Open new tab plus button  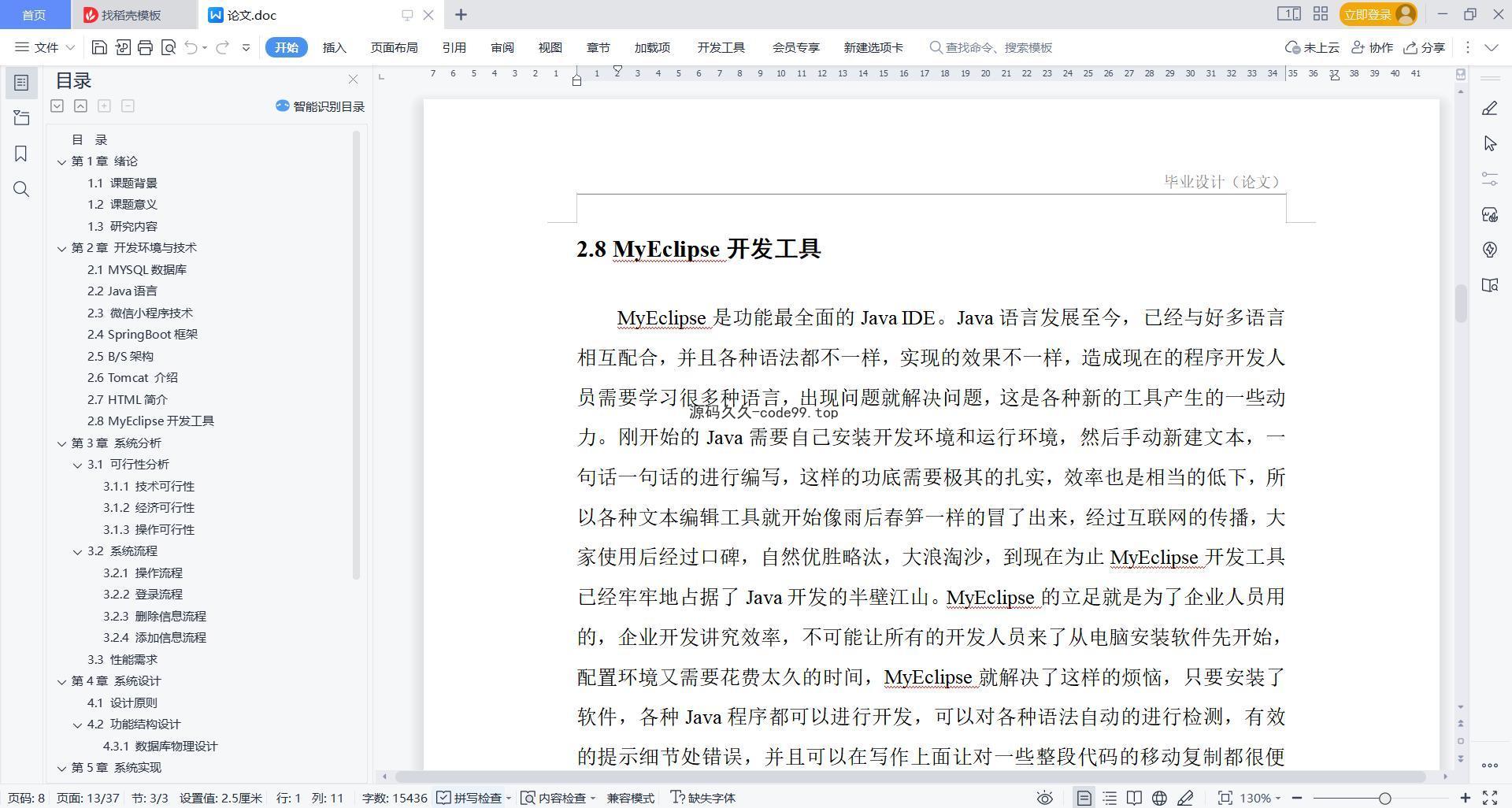pos(461,15)
